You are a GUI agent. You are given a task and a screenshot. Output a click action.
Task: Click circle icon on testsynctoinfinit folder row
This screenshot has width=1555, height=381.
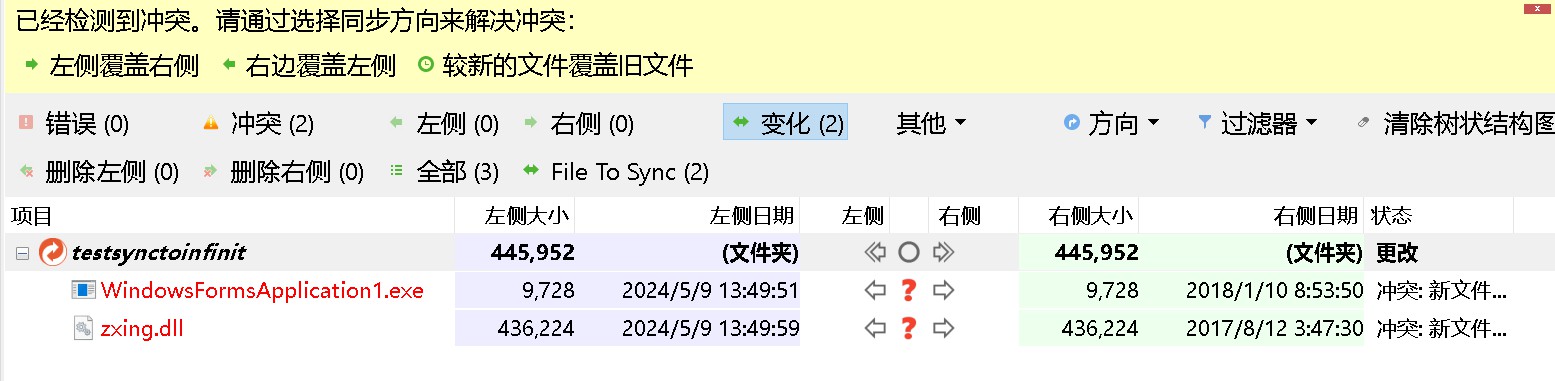pos(908,252)
